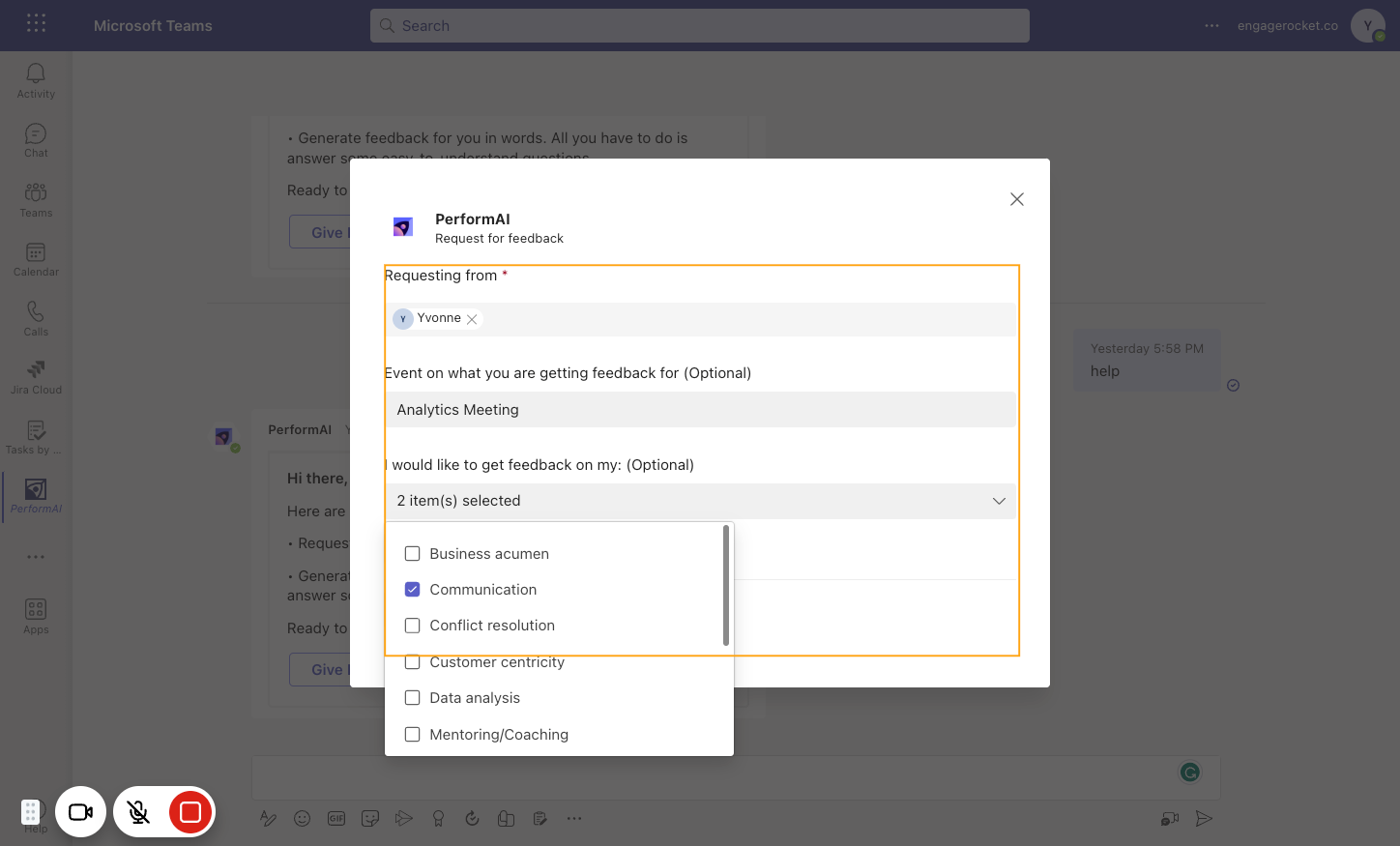The height and width of the screenshot is (846, 1400).
Task: Open settings and more ellipsis in header
Action: click(1211, 26)
